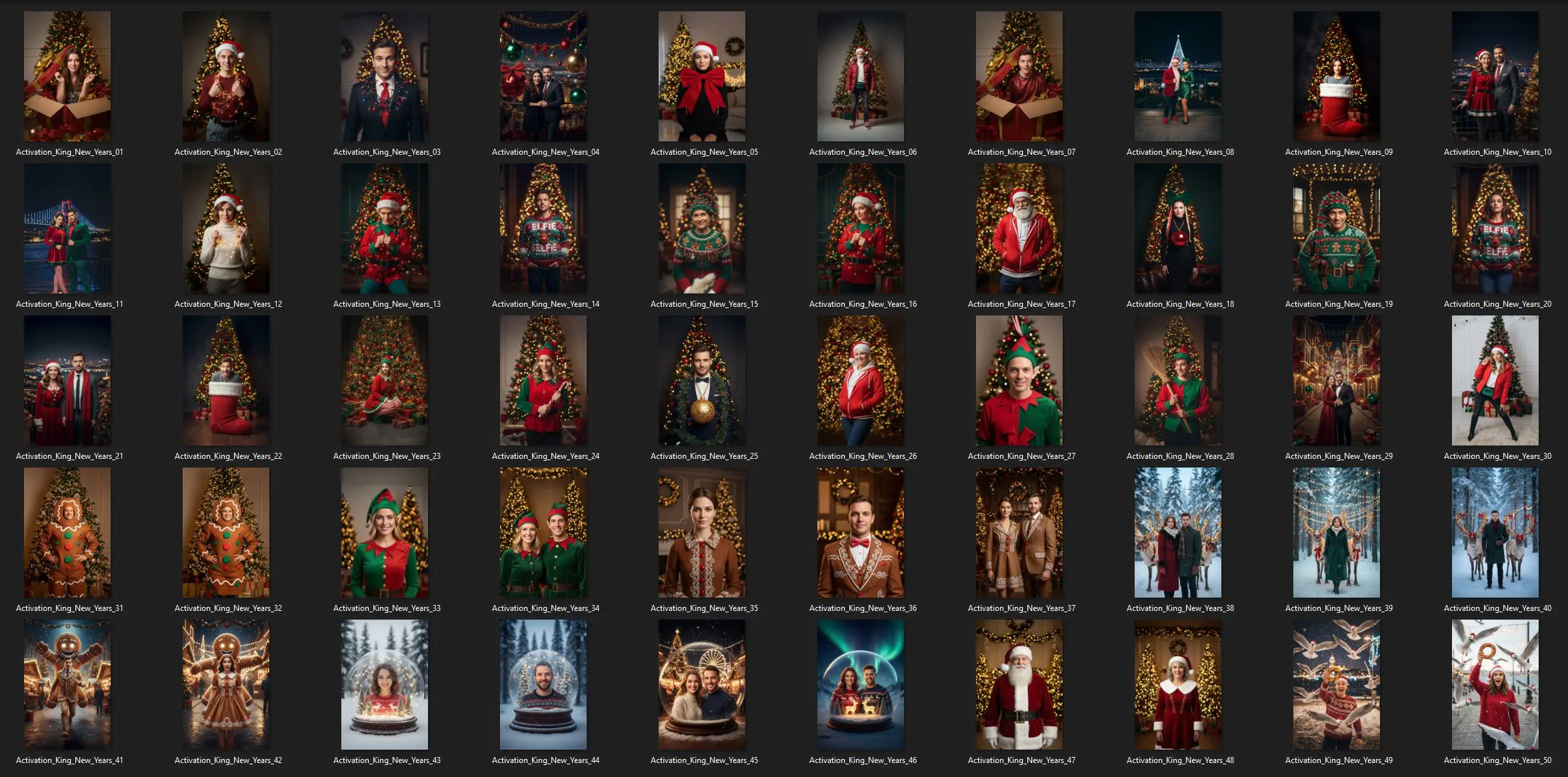
Task: Click the filename label Activation_King_New_Years_42
Action: (228, 760)
